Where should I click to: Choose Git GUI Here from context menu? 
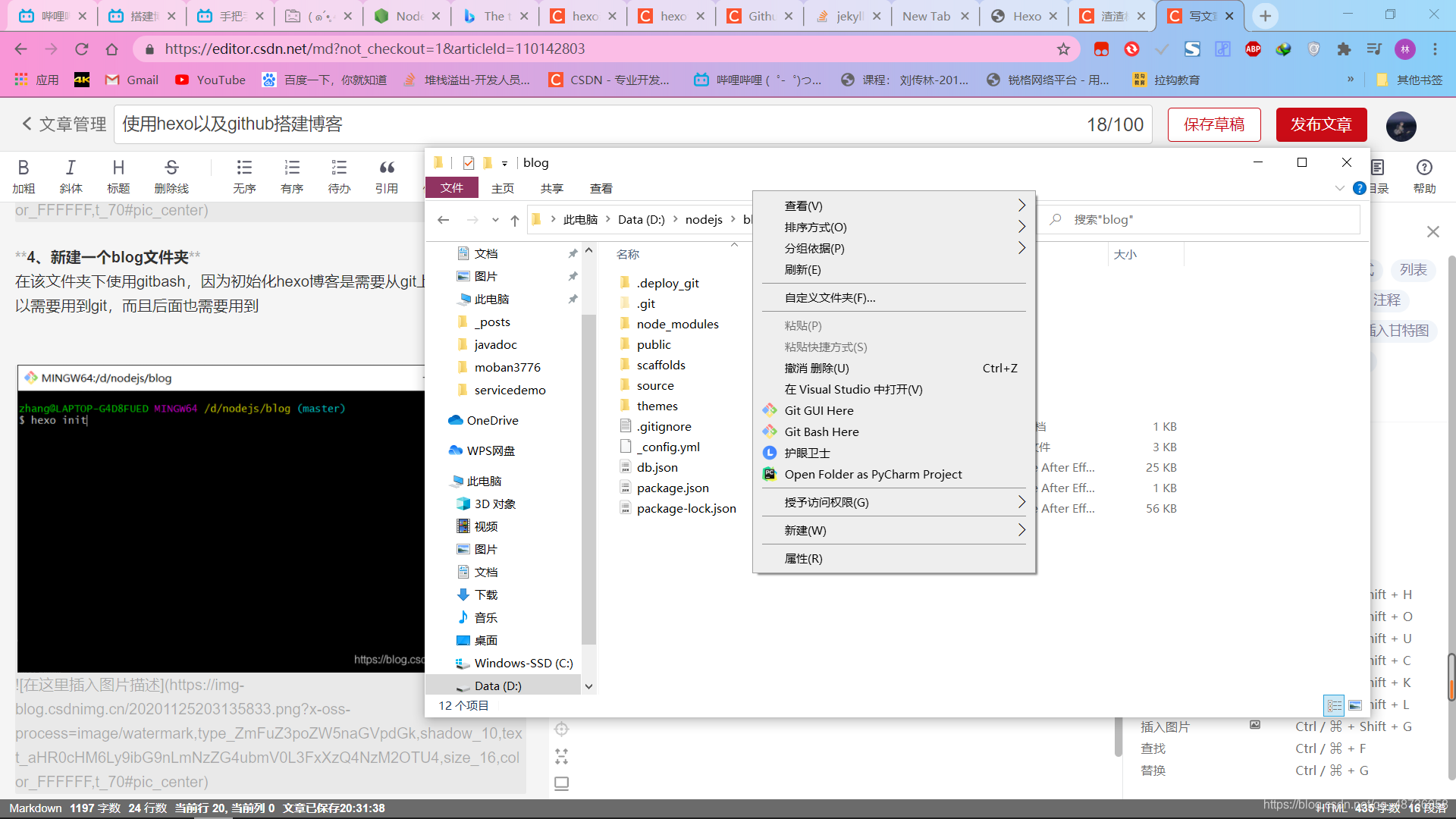[894, 410]
